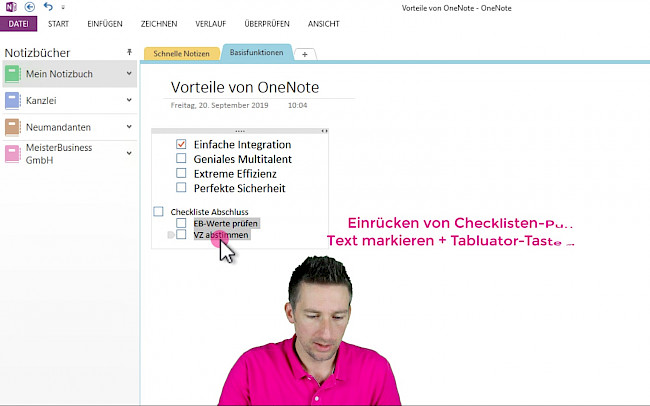The height and width of the screenshot is (406, 650).
Task: Click the pink MeisterBusiness GmbH notebook icon
Action: (x=12, y=154)
